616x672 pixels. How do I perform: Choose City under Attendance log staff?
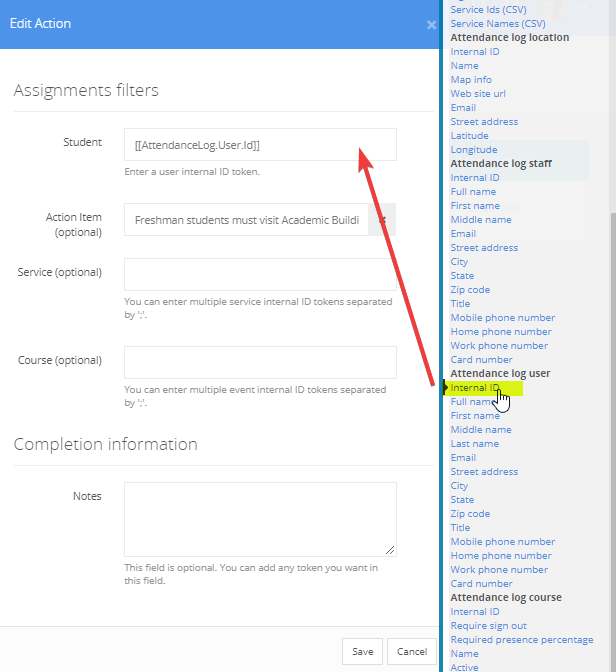click(459, 261)
